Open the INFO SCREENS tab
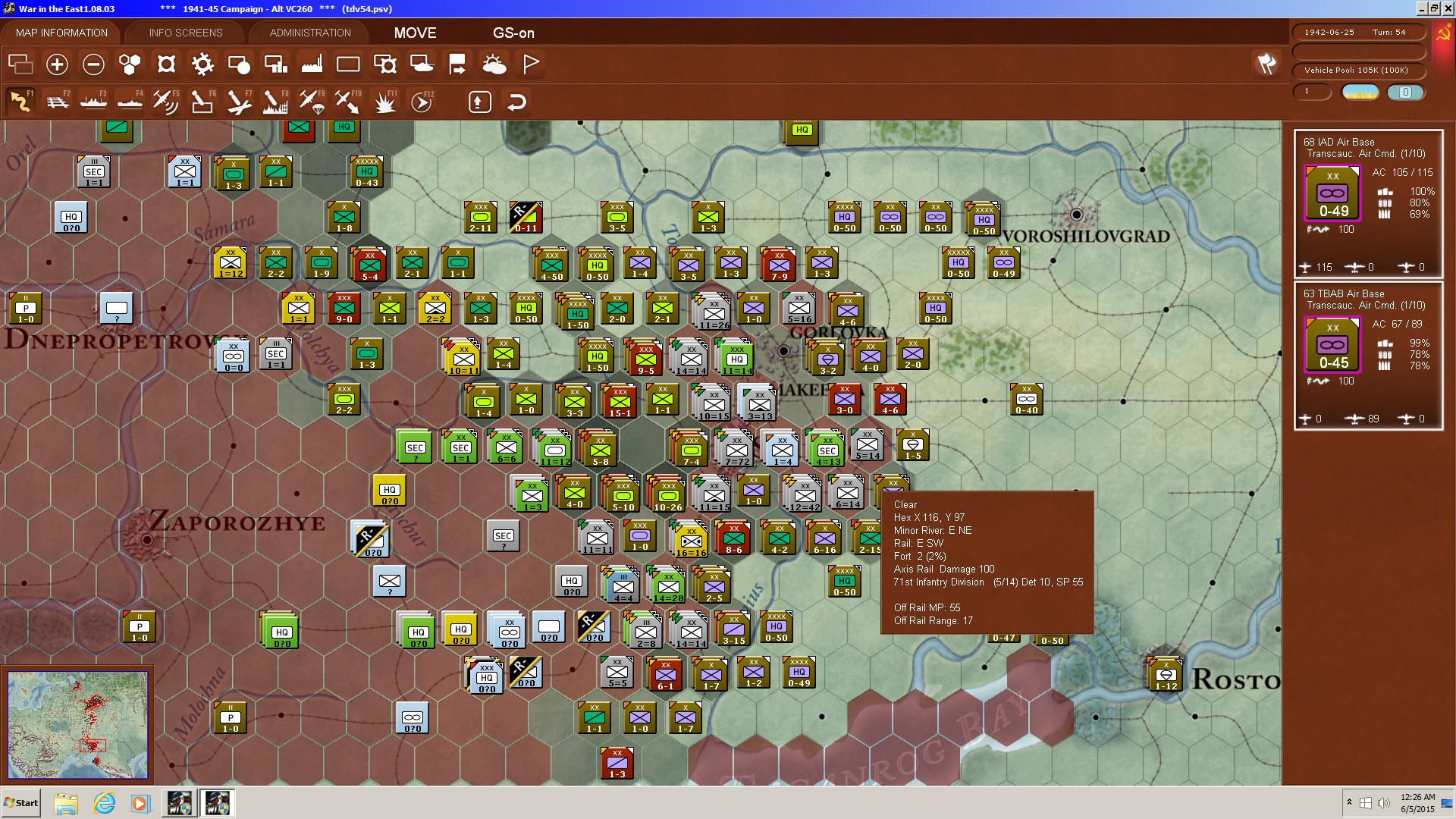 [186, 33]
